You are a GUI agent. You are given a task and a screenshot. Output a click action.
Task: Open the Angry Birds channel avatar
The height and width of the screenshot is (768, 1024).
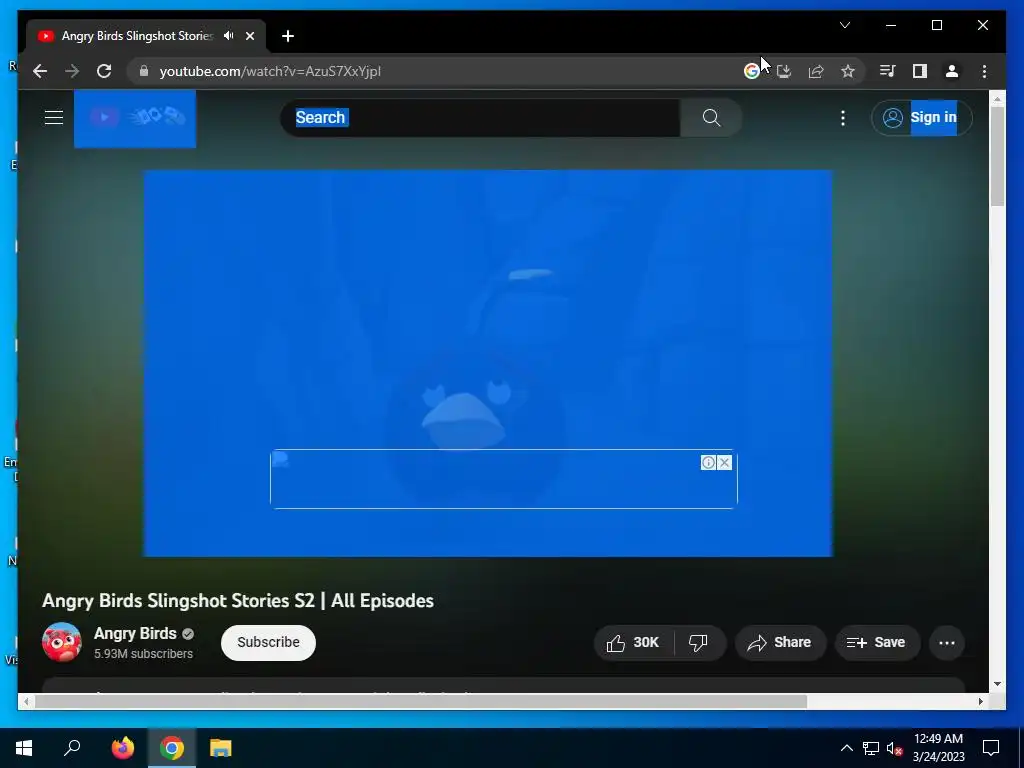[62, 642]
